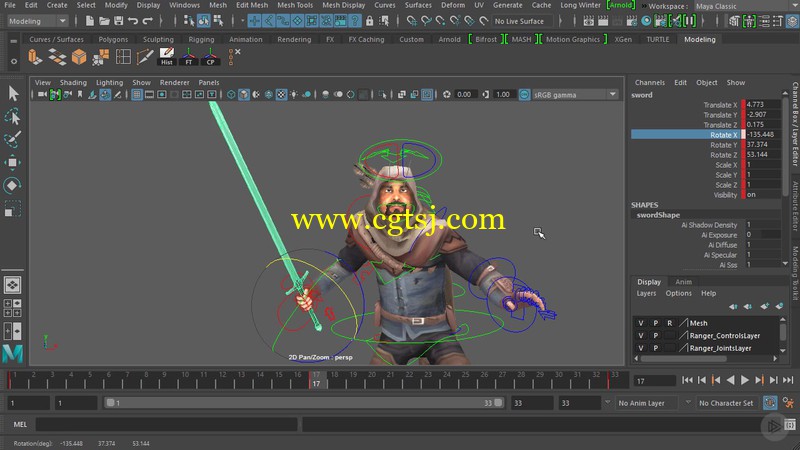
Task: Go to end of playback range
Action: point(788,380)
